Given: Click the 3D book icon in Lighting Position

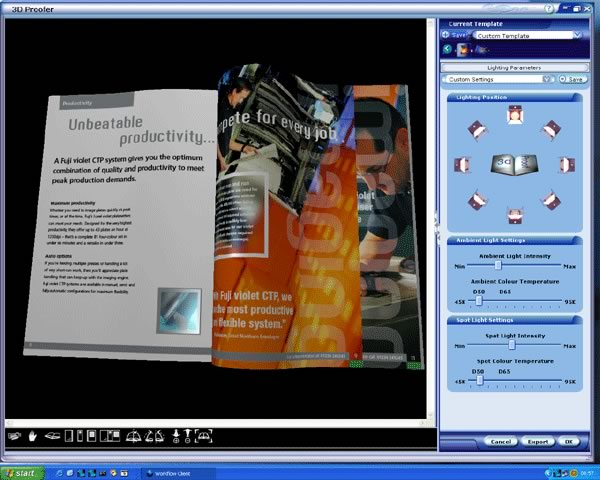Looking at the screenshot, I should click(515, 165).
